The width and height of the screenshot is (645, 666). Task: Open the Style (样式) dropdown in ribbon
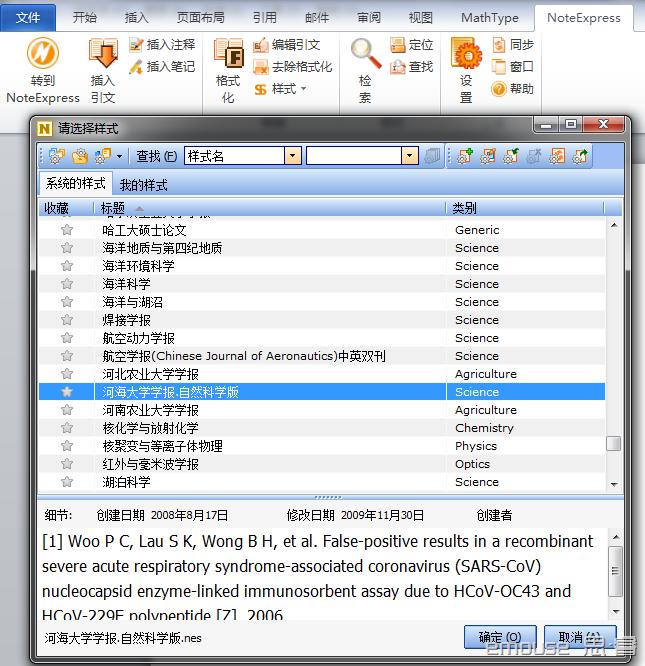(x=280, y=89)
